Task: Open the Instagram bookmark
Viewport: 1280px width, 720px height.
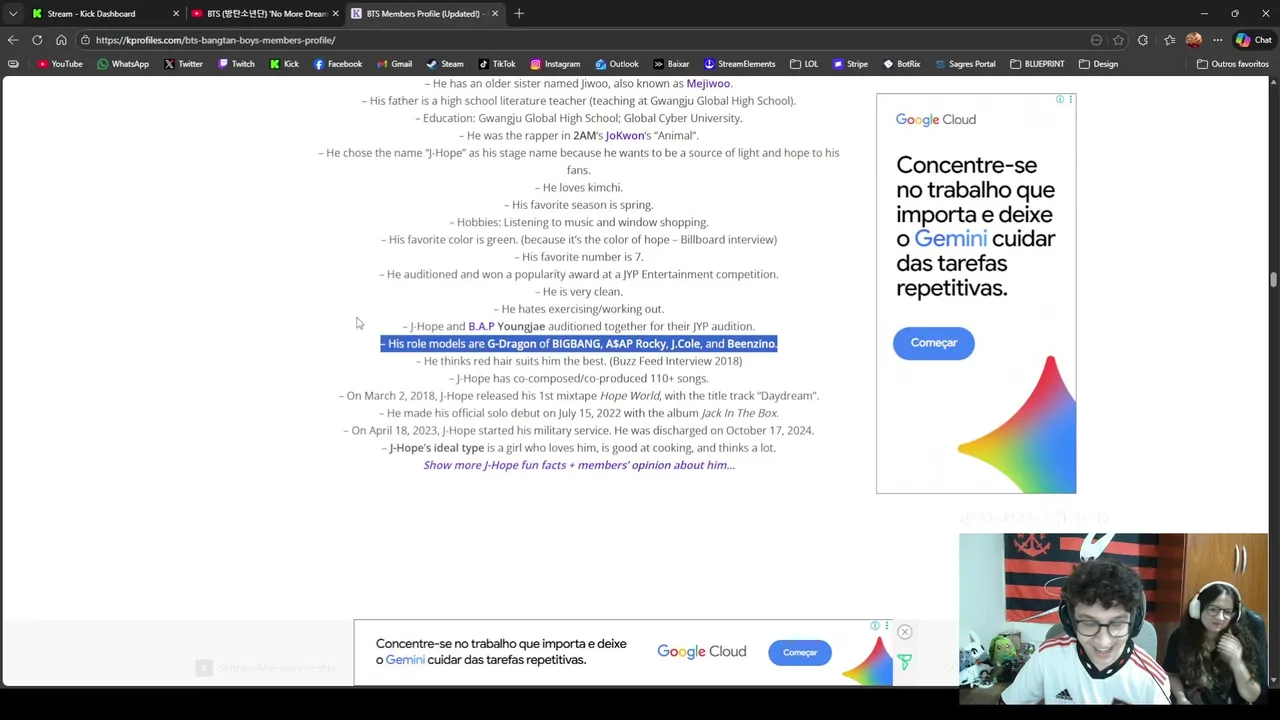Action: coord(555,64)
